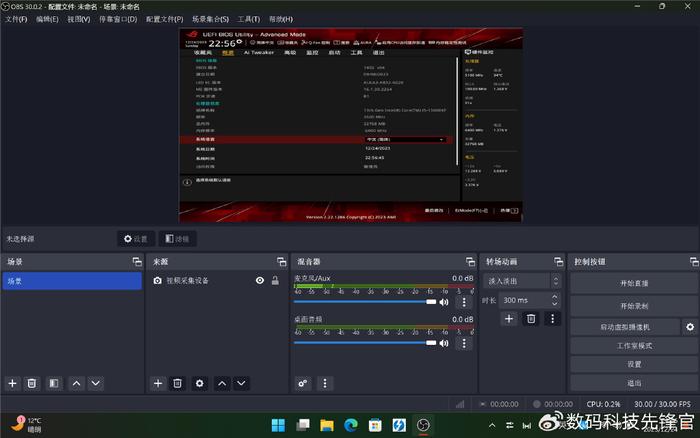
Task: Open the 工具(T) menu
Action: (x=248, y=19)
